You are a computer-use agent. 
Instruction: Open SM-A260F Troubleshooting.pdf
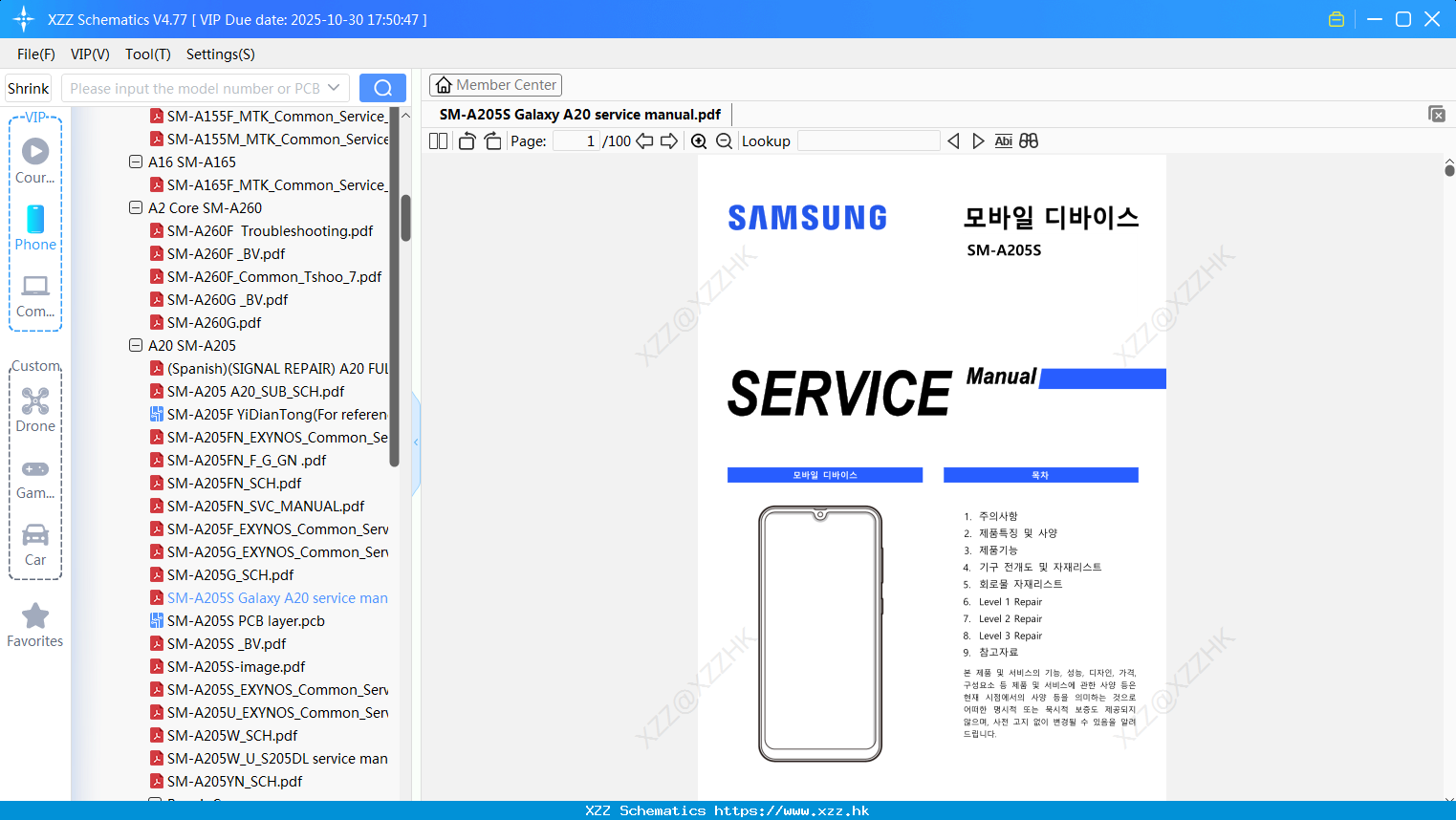pyautogui.click(x=270, y=231)
